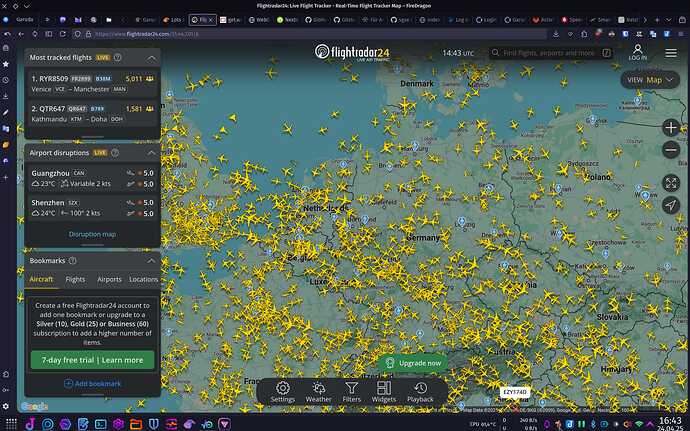Image resolution: width=690 pixels, height=431 pixels.
Task: Center map on my location arrow
Action: pos(671,205)
